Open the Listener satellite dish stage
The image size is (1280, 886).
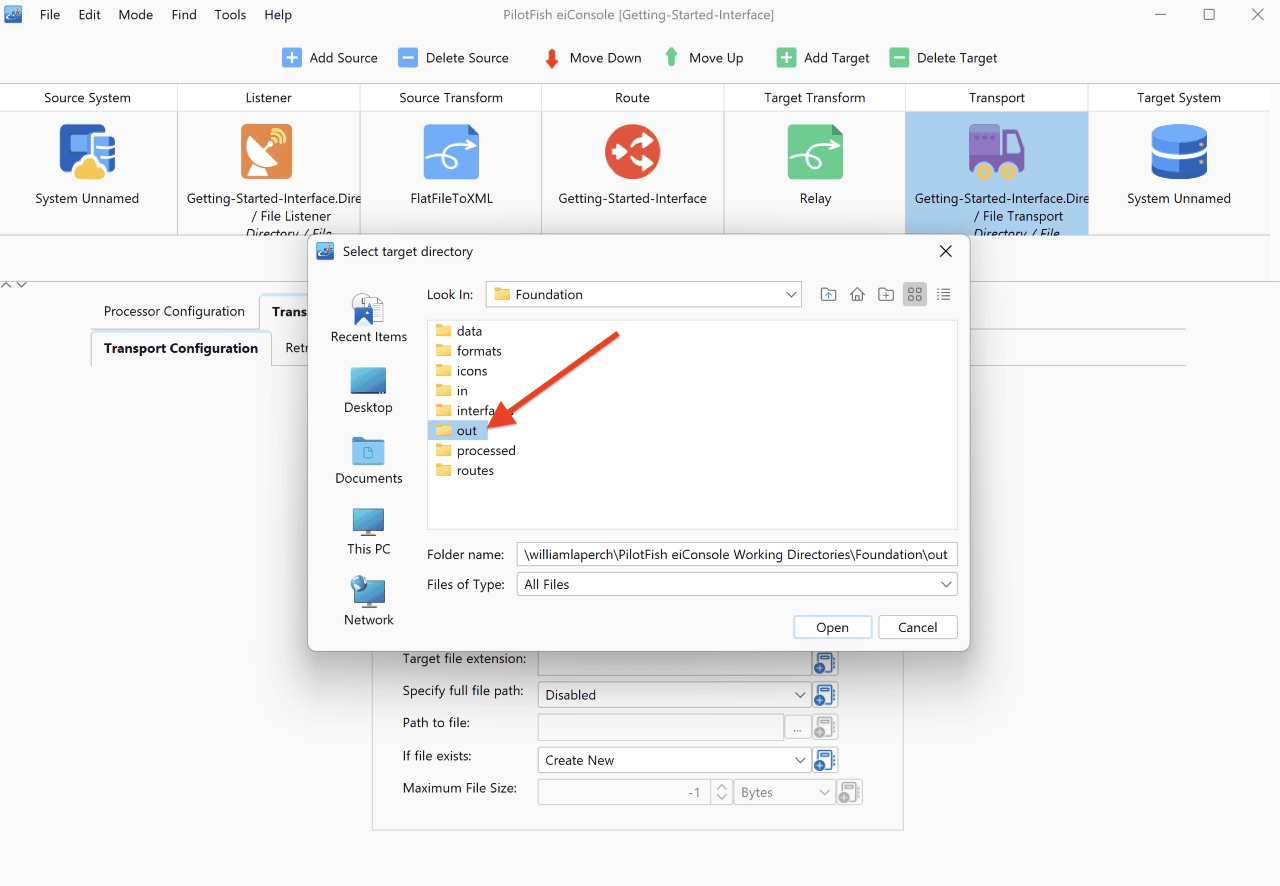click(x=267, y=151)
